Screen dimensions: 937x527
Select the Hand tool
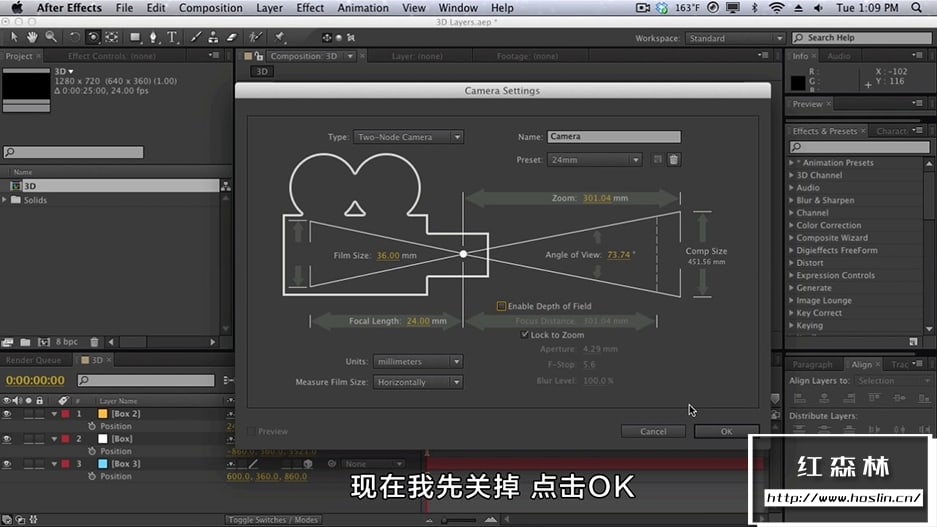coord(32,37)
